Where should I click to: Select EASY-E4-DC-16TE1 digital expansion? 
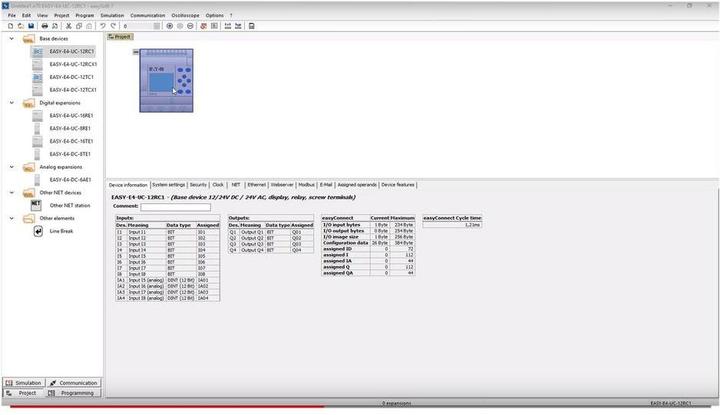click(x=71, y=141)
